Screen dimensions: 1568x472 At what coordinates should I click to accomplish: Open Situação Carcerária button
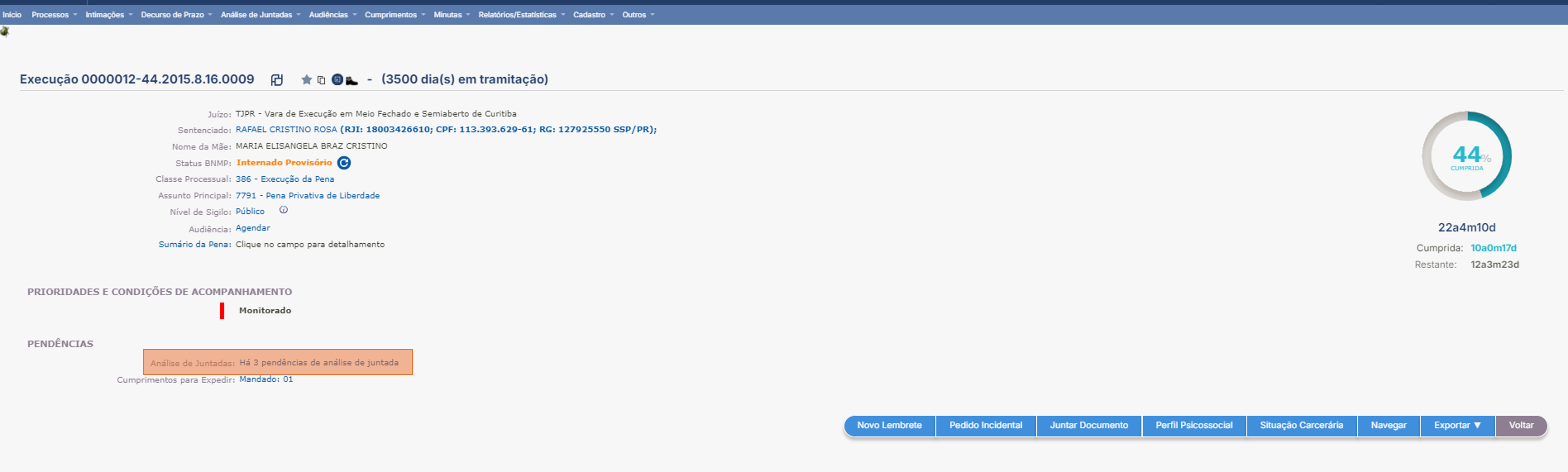tap(1301, 426)
